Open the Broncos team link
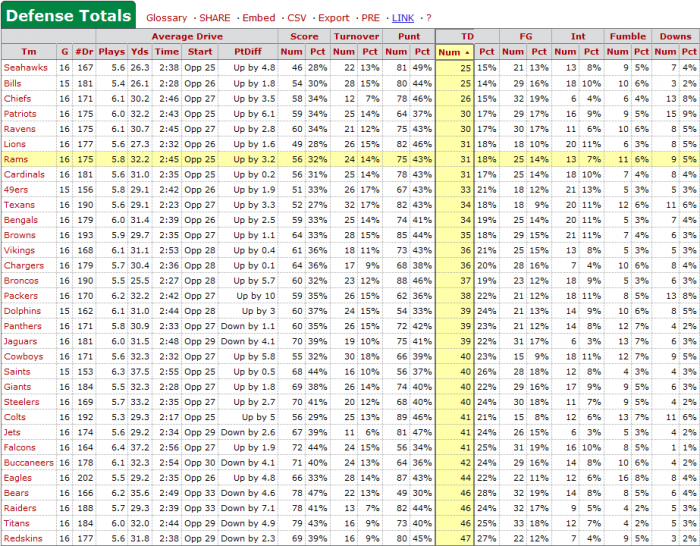This screenshot has width=700, height=546. [21, 280]
